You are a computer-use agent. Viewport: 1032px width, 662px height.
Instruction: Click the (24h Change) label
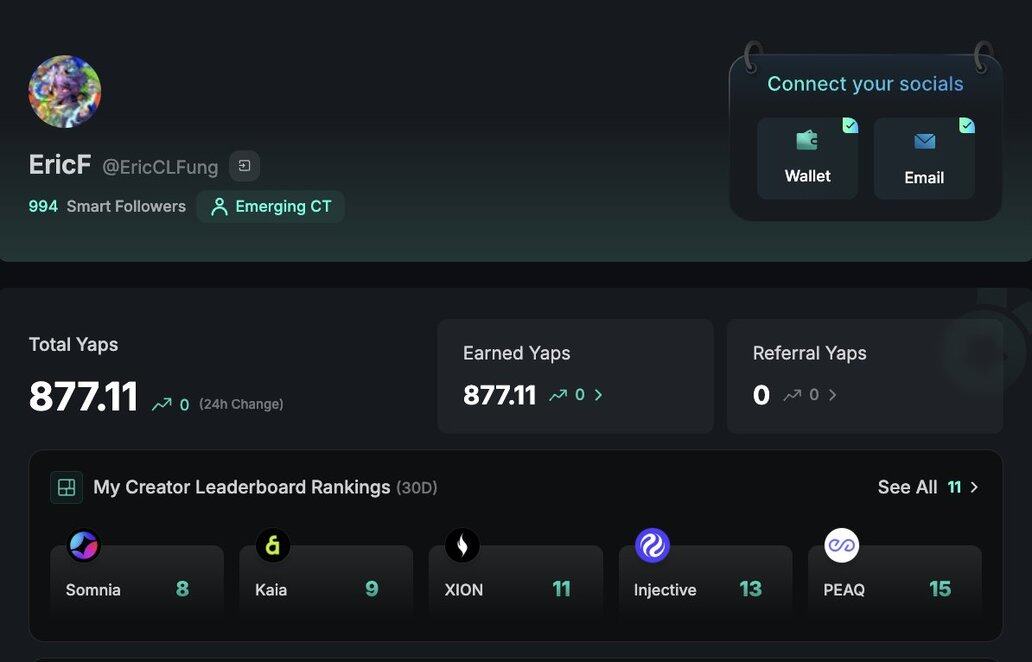pyautogui.click(x=241, y=404)
